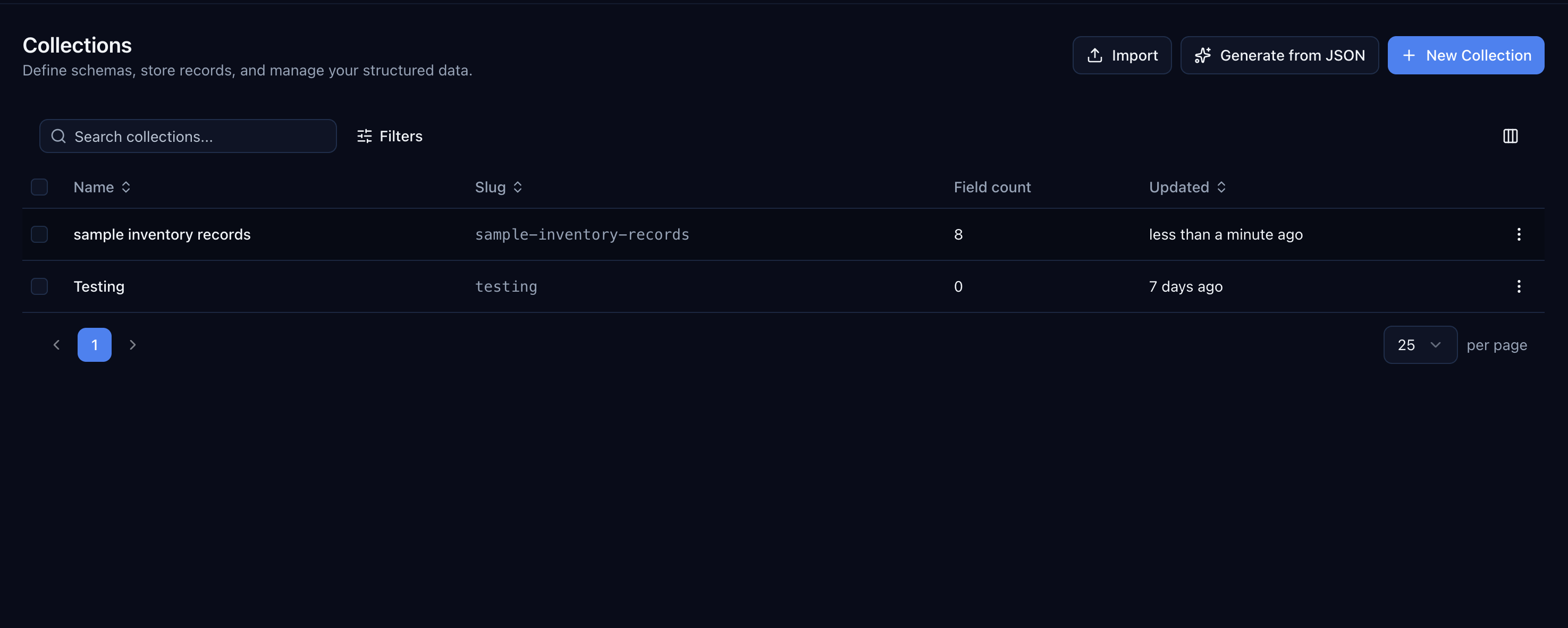Screen dimensions: 1568x628
Task: Select page 1 in pagination
Action: 95,344
